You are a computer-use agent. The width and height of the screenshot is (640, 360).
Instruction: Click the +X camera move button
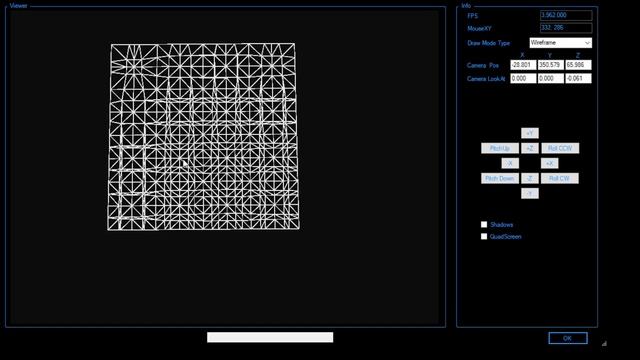coord(549,163)
